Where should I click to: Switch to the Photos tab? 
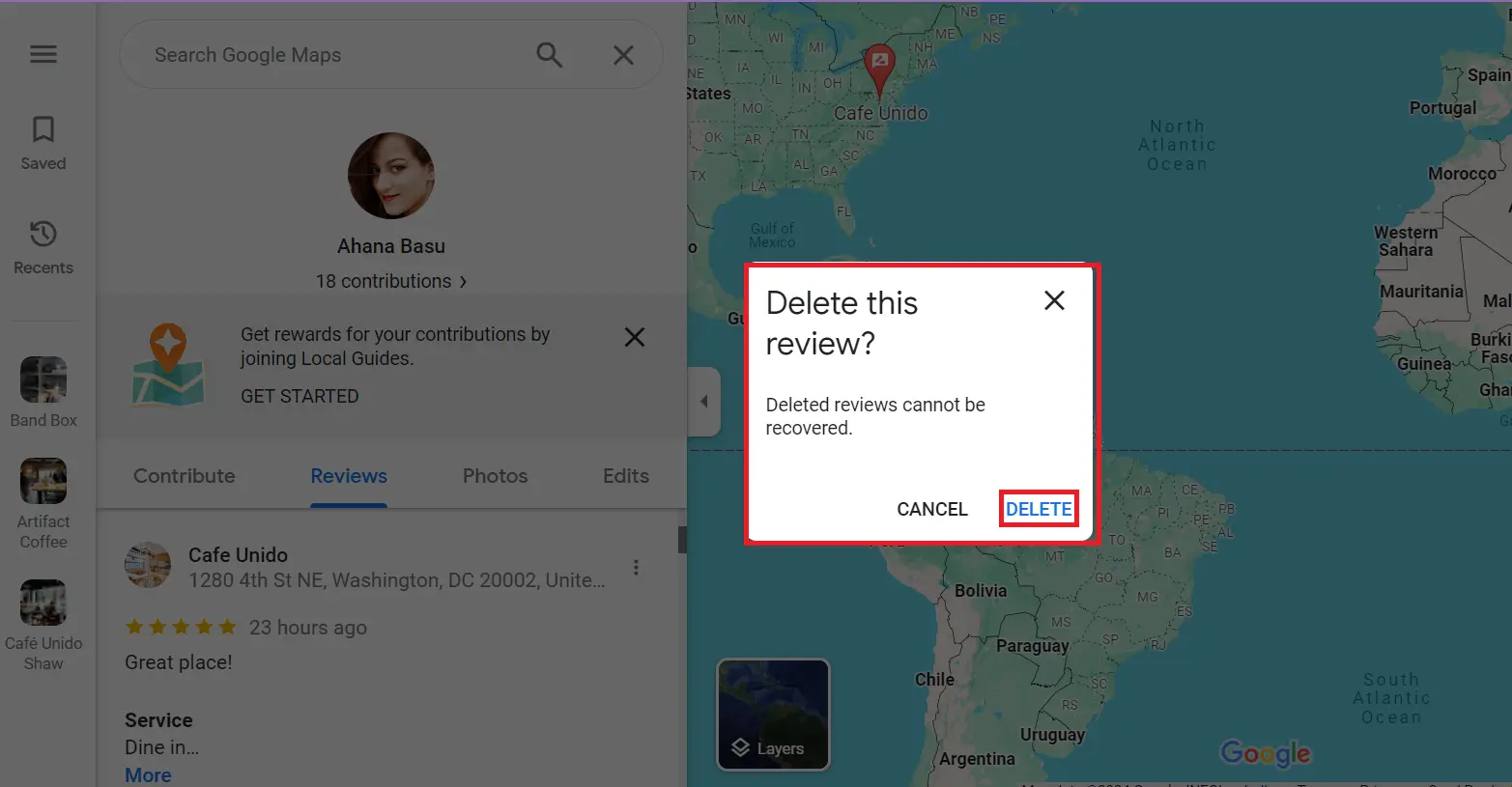point(496,476)
